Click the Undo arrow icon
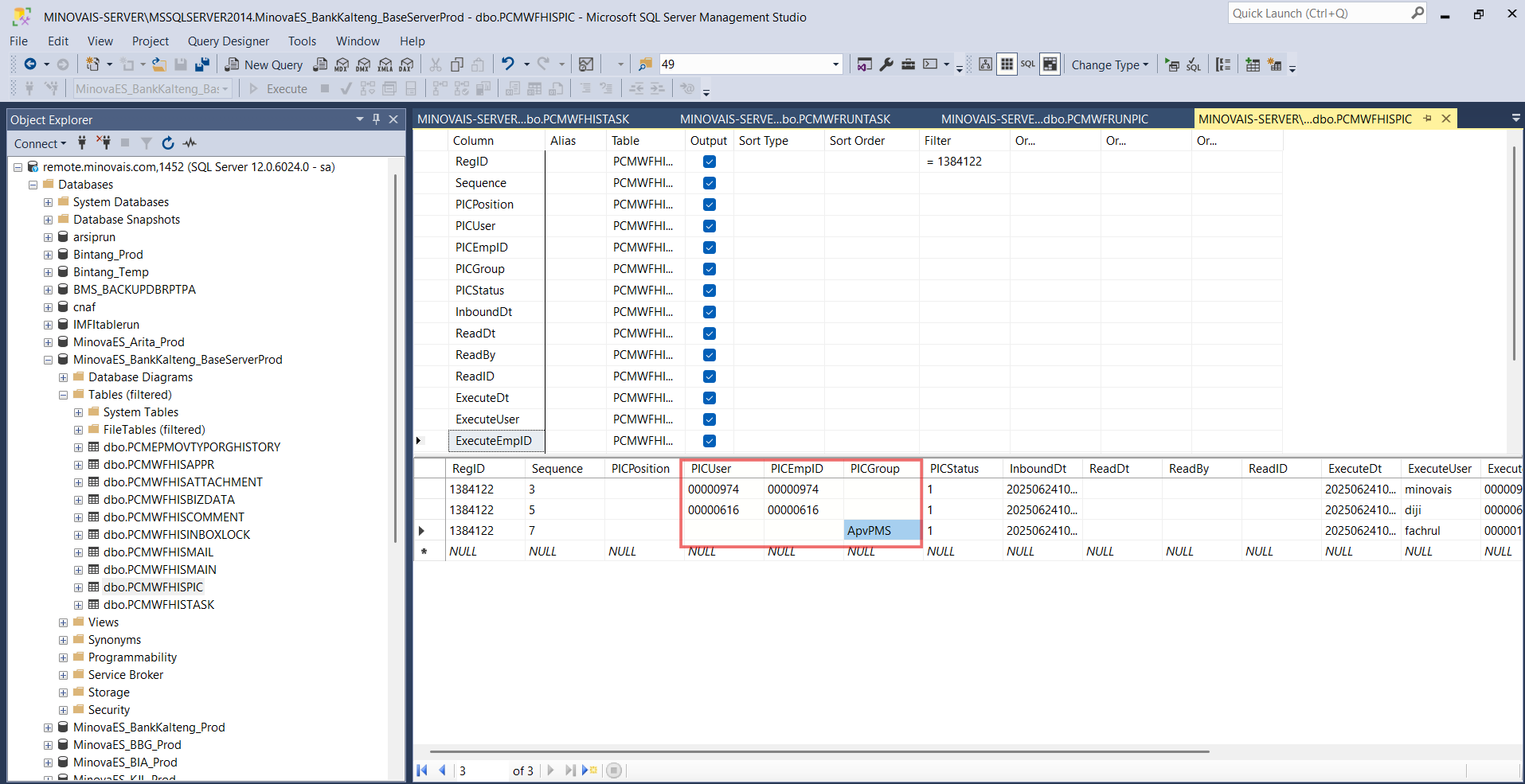This screenshot has width=1525, height=784. [x=508, y=64]
